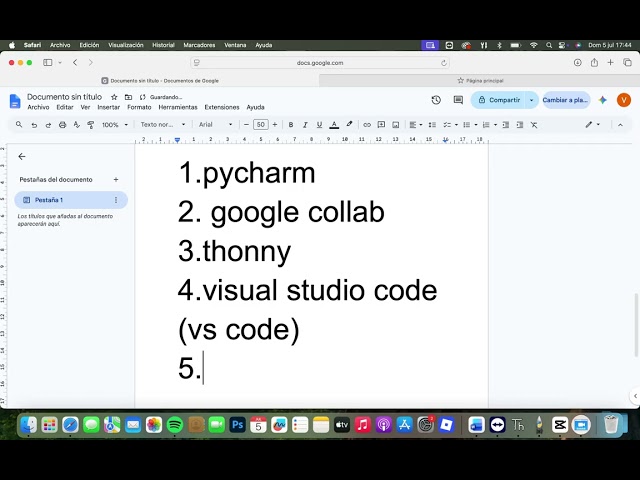Open the Safari share icon

pyautogui.click(x=594, y=62)
